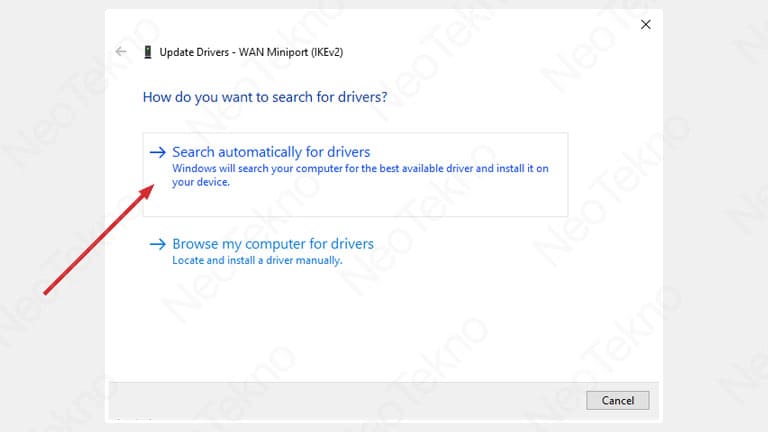Viewport: 768px width, 432px height.
Task: Click the red annotation arrow's head
Action: tap(150, 191)
